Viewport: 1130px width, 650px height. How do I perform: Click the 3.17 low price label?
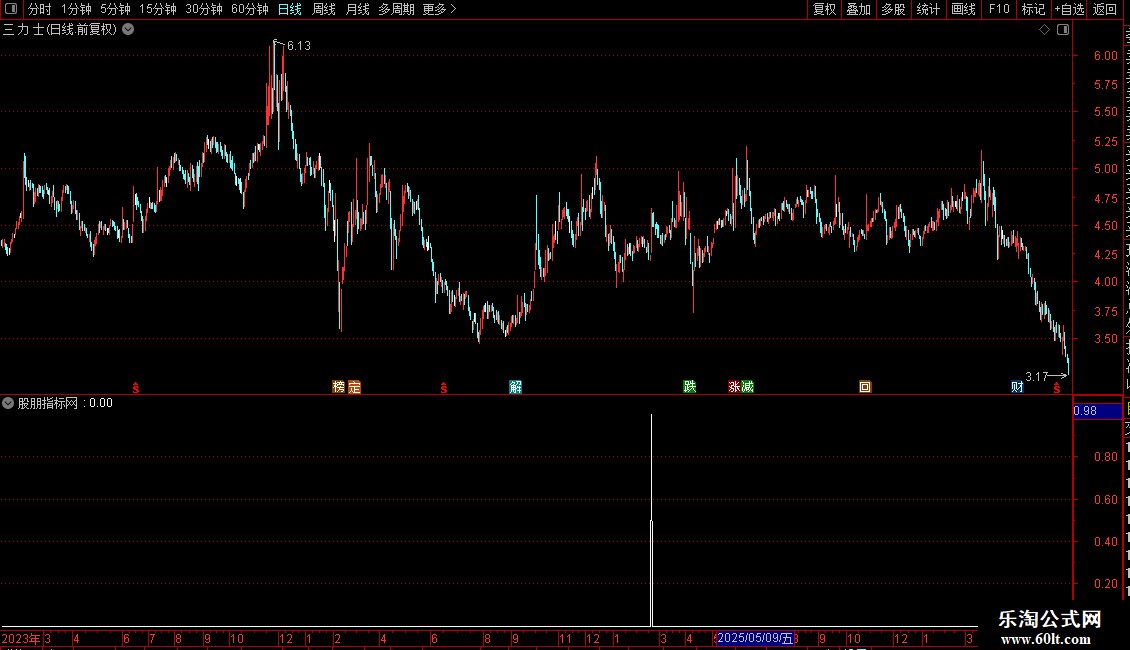(x=1036, y=377)
